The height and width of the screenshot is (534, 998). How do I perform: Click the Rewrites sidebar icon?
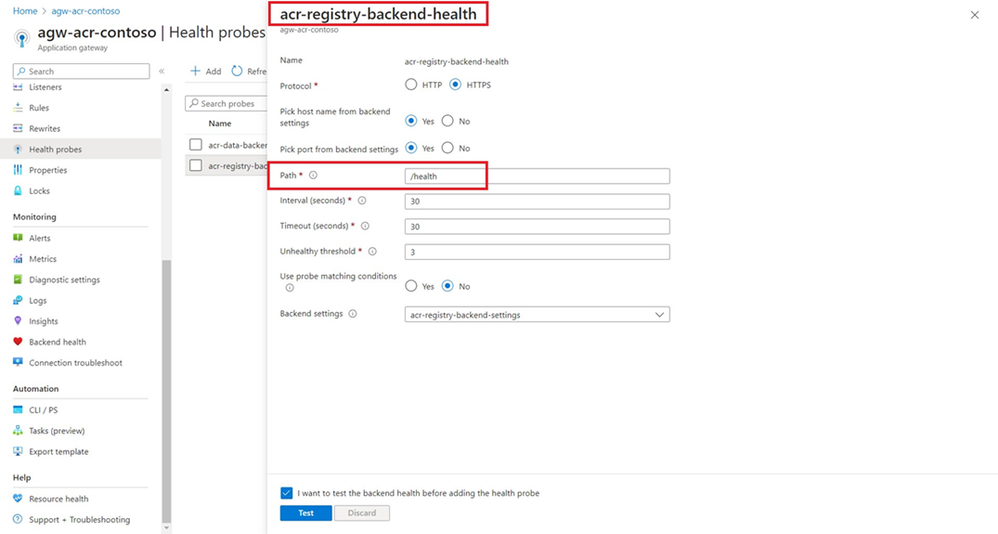point(18,129)
